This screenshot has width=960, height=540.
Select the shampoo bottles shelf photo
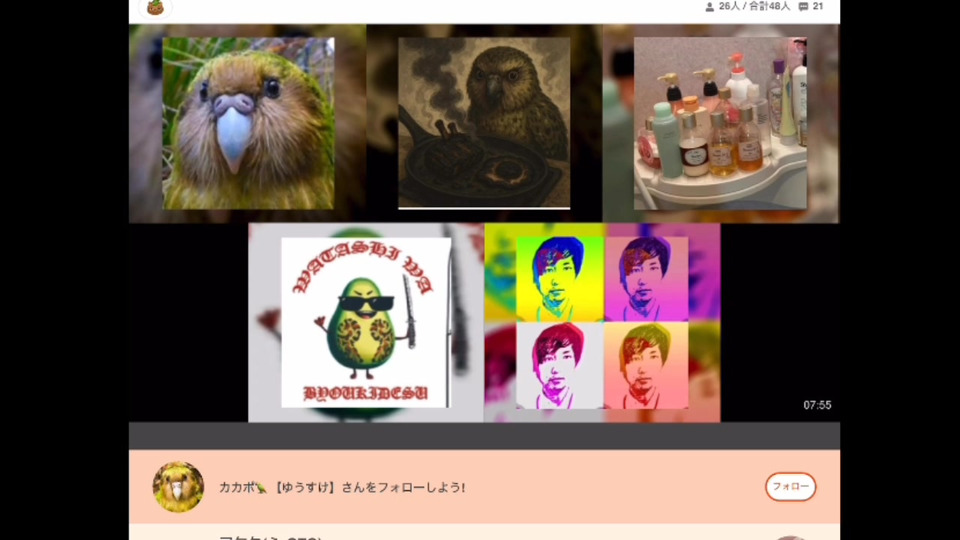(x=720, y=123)
